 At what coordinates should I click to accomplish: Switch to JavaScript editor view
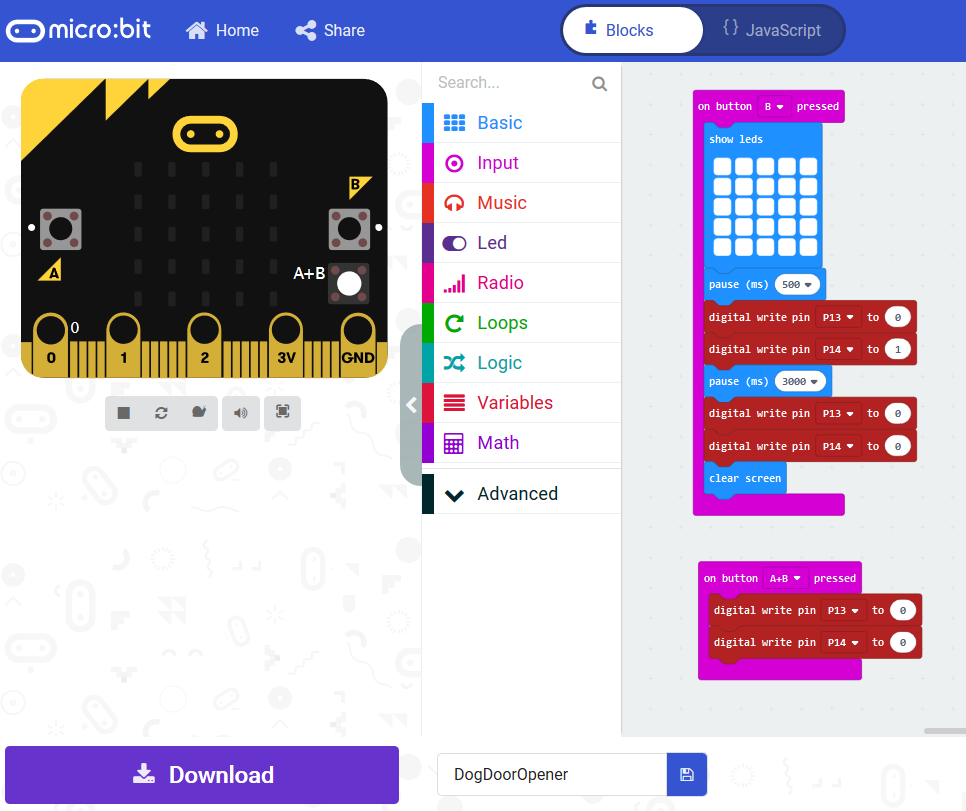point(772,30)
